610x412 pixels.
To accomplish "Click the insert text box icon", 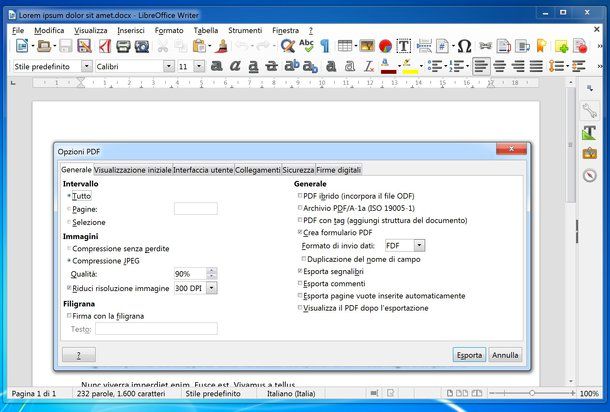I will (x=404, y=46).
